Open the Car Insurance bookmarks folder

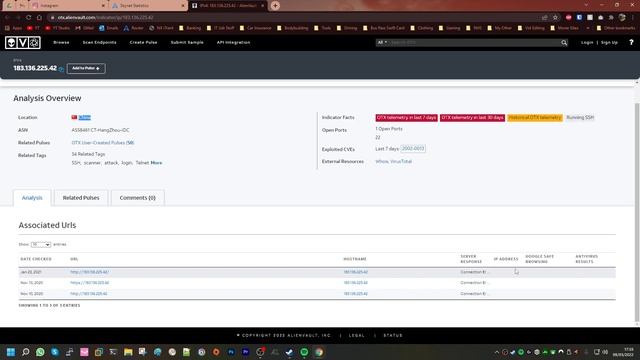click(x=256, y=28)
